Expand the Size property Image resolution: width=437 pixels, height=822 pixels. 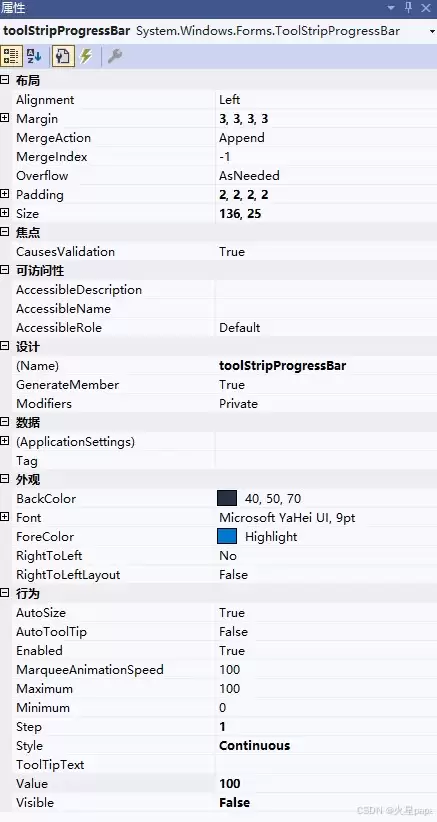(5, 213)
